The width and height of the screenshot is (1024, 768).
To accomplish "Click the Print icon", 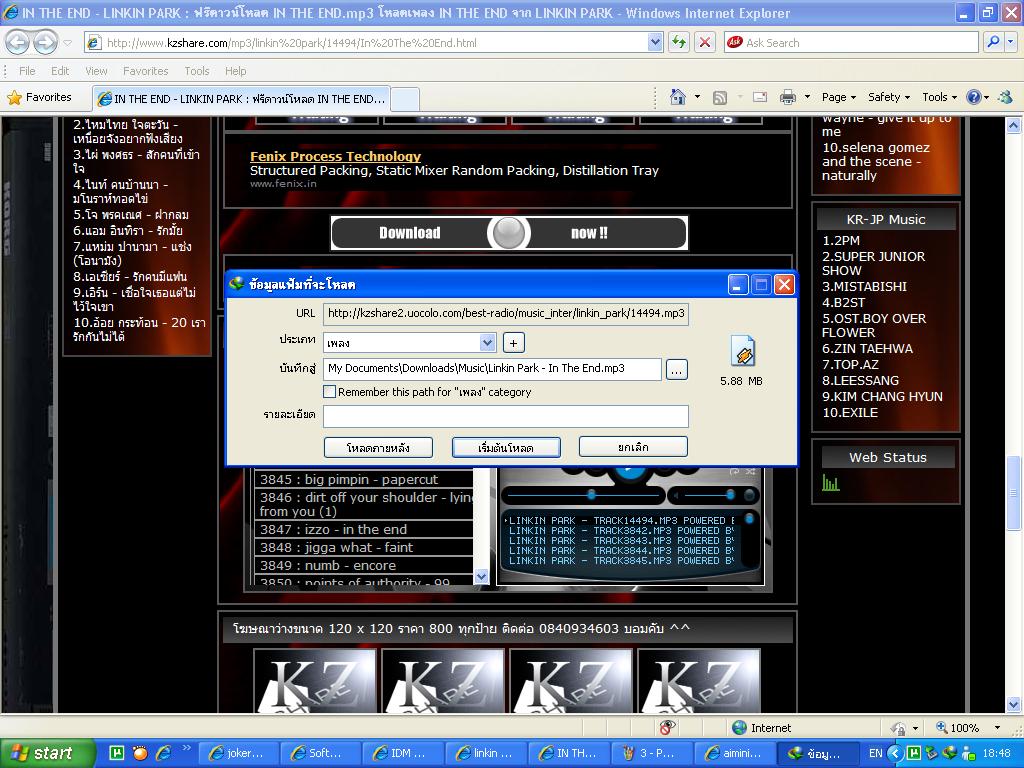I will (x=788, y=97).
